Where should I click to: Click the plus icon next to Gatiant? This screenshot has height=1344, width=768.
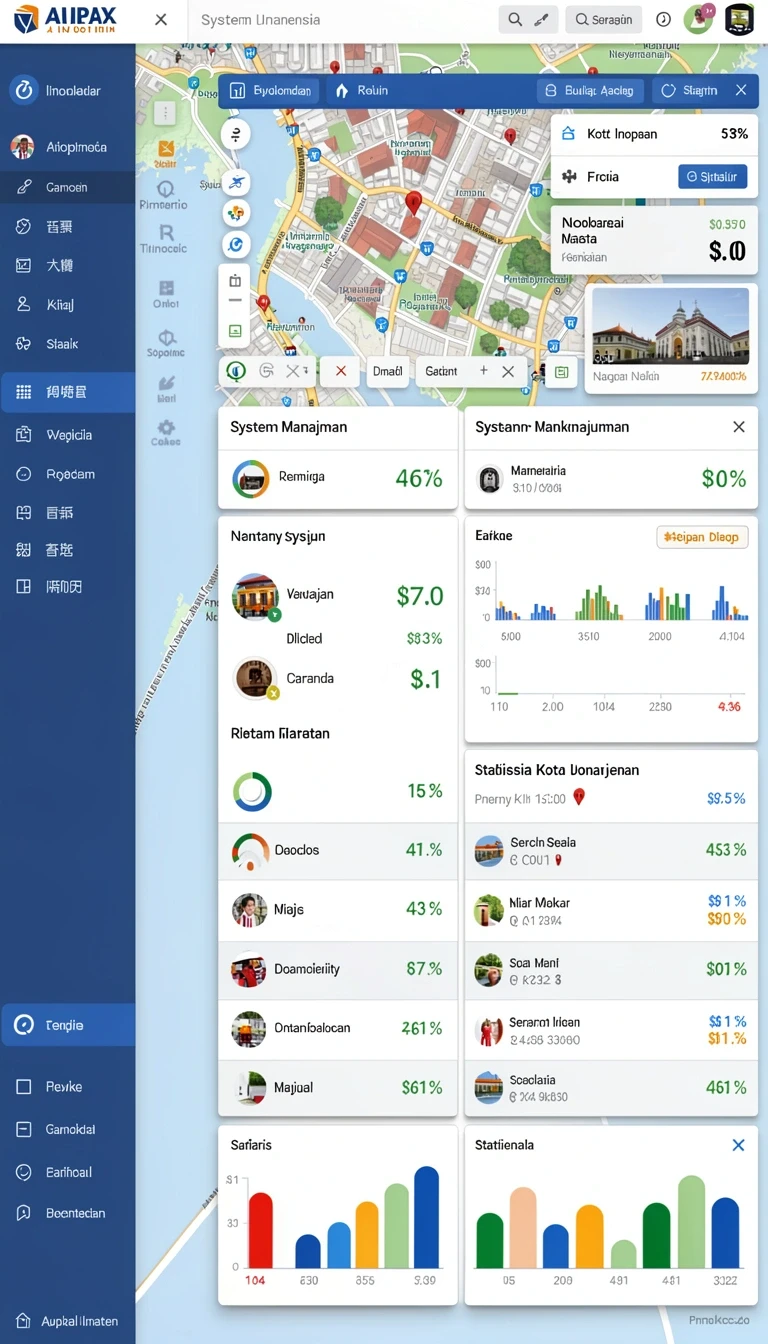pyautogui.click(x=483, y=371)
